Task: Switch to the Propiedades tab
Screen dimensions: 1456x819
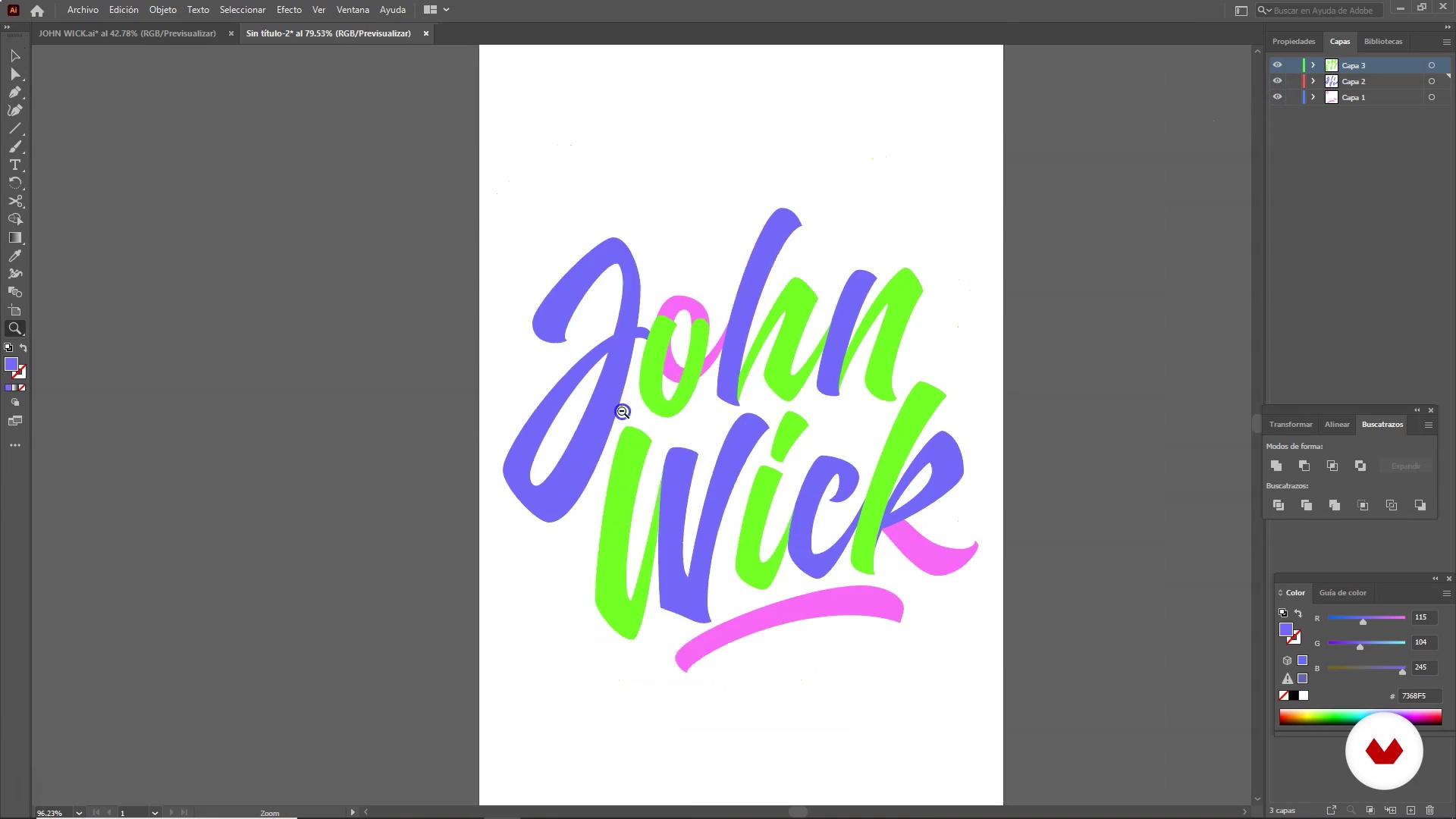Action: click(1294, 42)
